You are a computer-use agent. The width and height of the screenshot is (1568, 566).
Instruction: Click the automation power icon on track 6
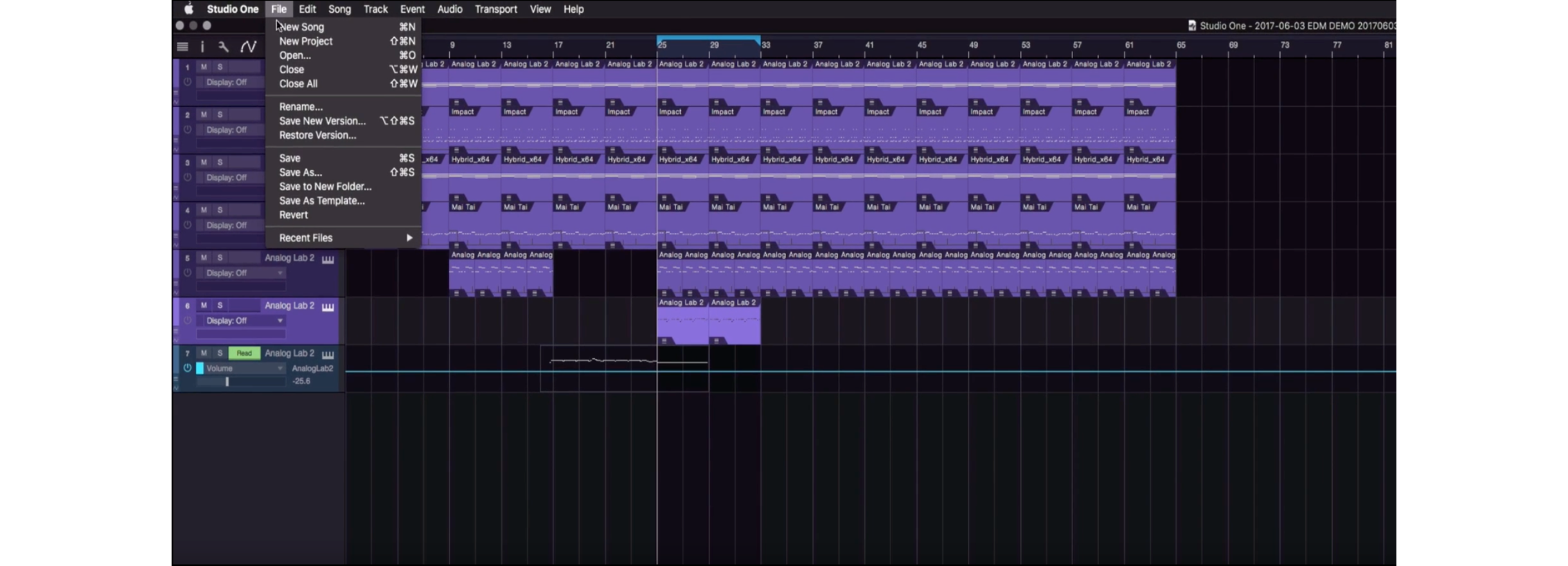click(188, 320)
